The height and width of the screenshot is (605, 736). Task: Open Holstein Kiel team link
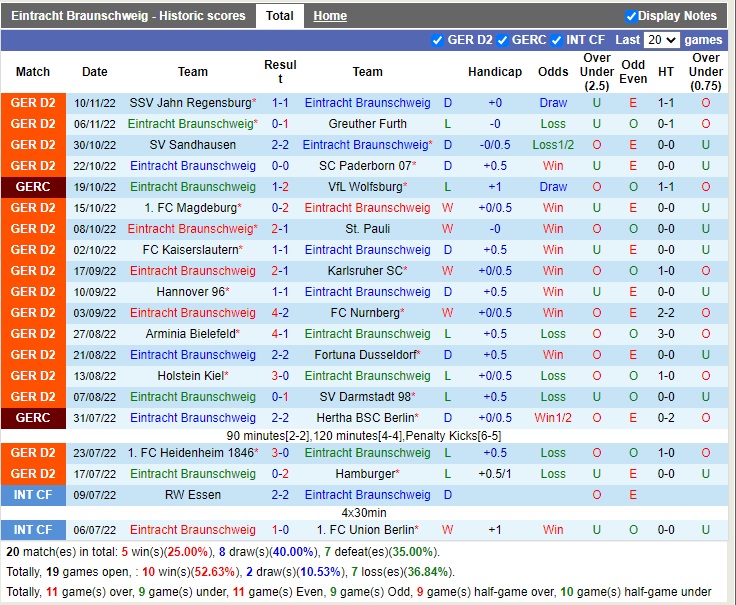pyautogui.click(x=191, y=376)
